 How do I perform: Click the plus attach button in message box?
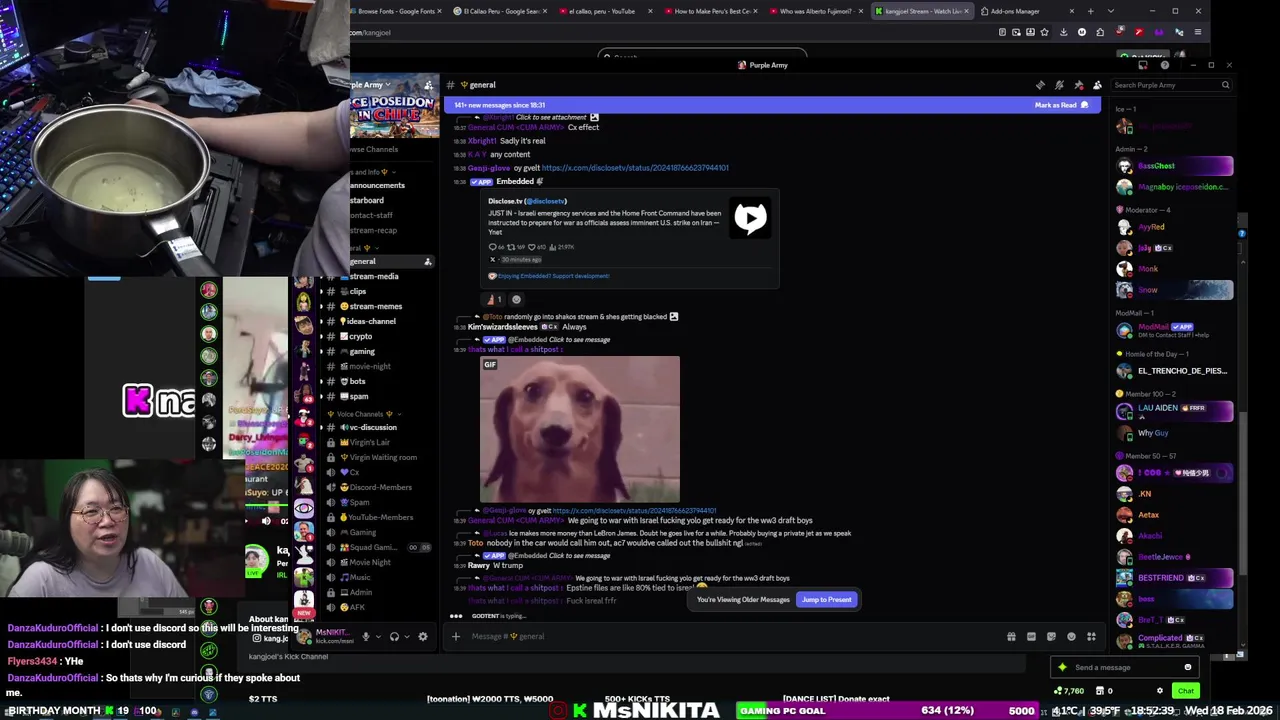point(456,636)
